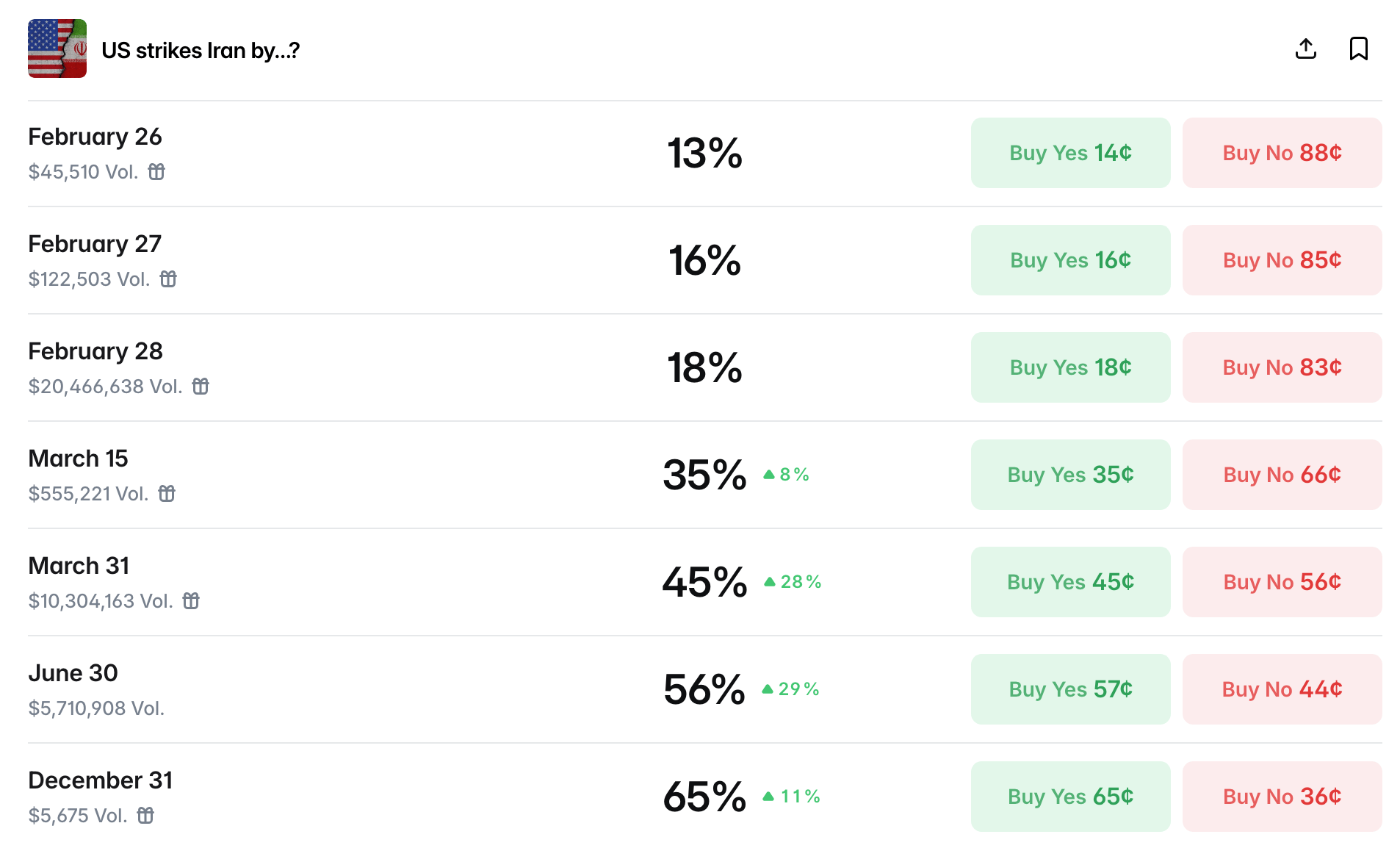Click the gift icon on December 31 row
The width and height of the screenshot is (1400, 848).
[x=145, y=816]
